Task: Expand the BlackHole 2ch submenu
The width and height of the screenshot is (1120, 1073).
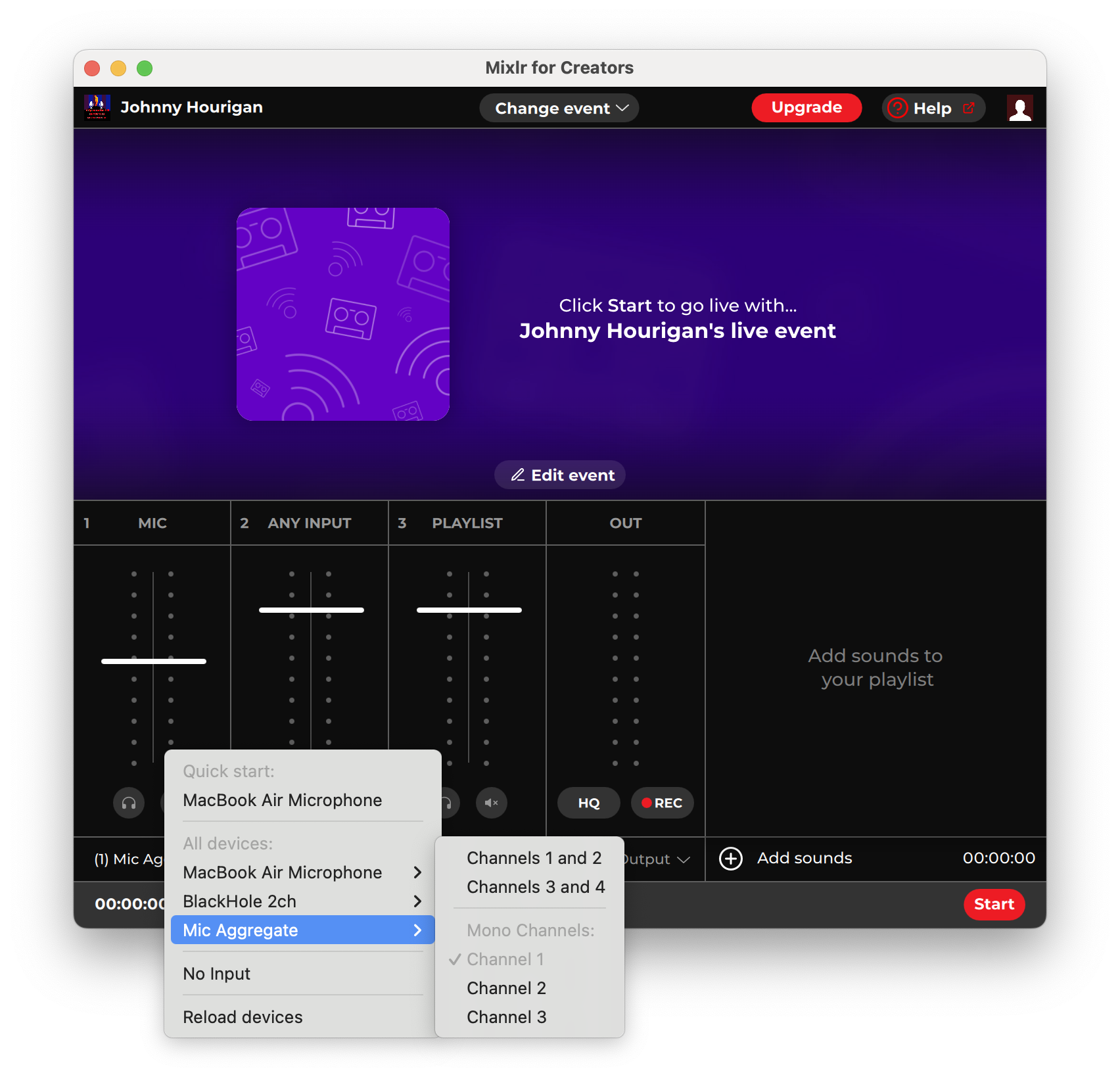Action: pos(302,901)
